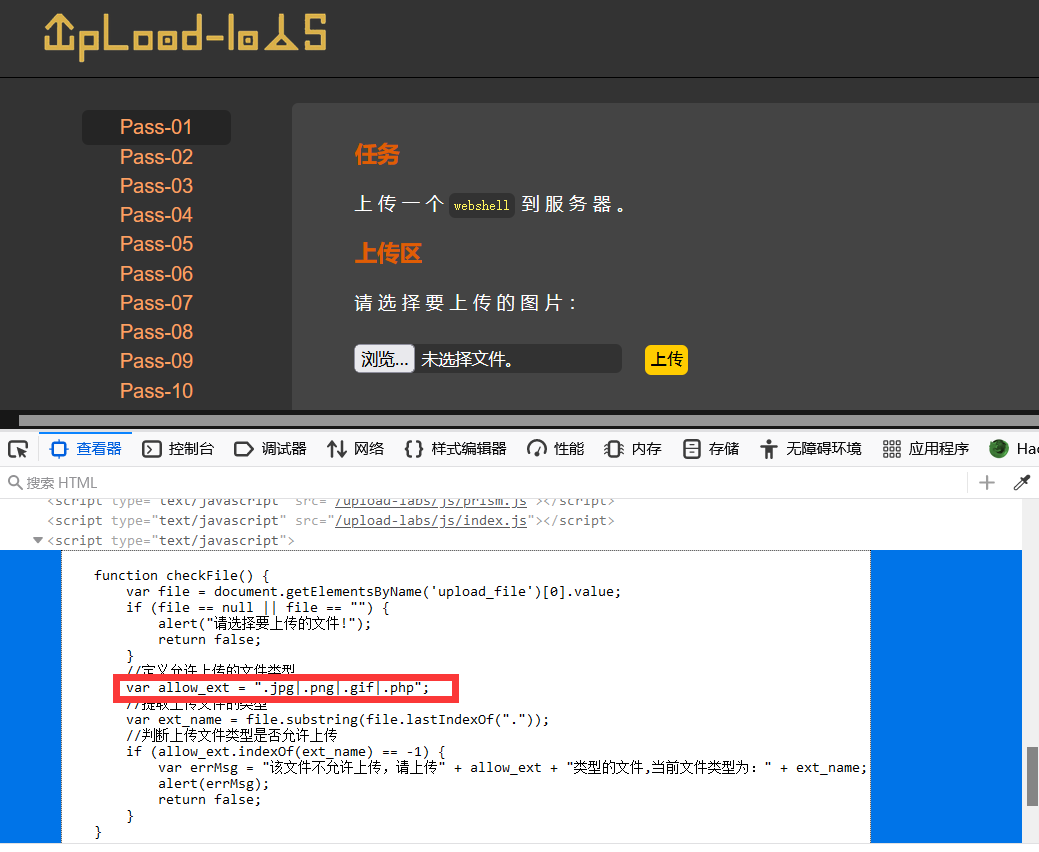Open the /upload-labs/js/index.js link
1039x852 pixels.
click(x=431, y=521)
